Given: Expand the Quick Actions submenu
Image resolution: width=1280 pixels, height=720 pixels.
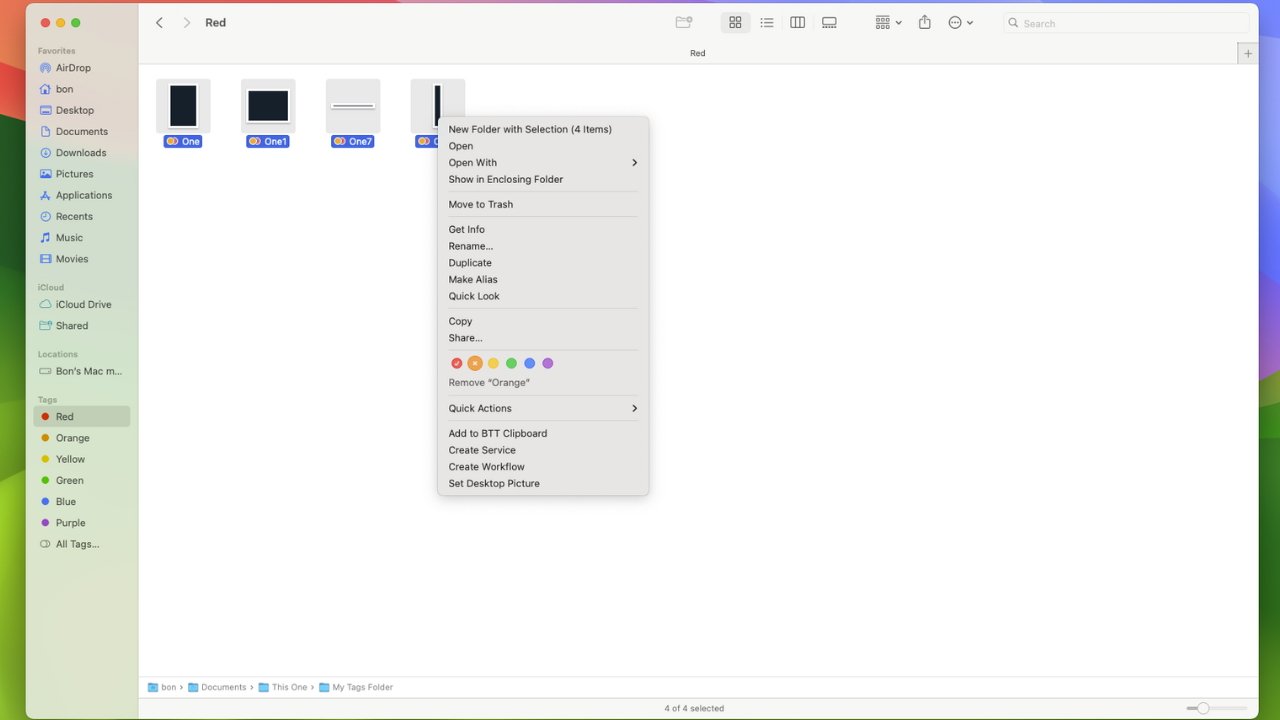Looking at the screenshot, I should coord(542,408).
